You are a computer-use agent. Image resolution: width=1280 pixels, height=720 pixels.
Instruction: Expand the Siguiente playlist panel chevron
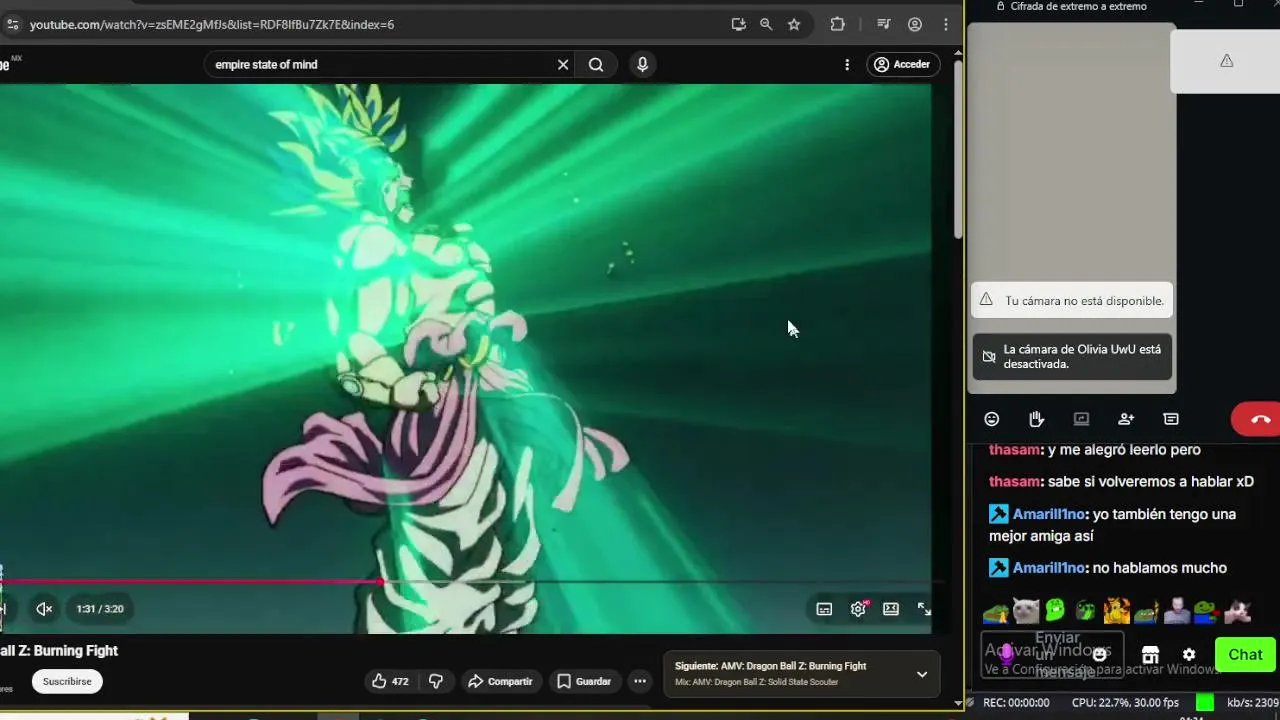click(922, 674)
